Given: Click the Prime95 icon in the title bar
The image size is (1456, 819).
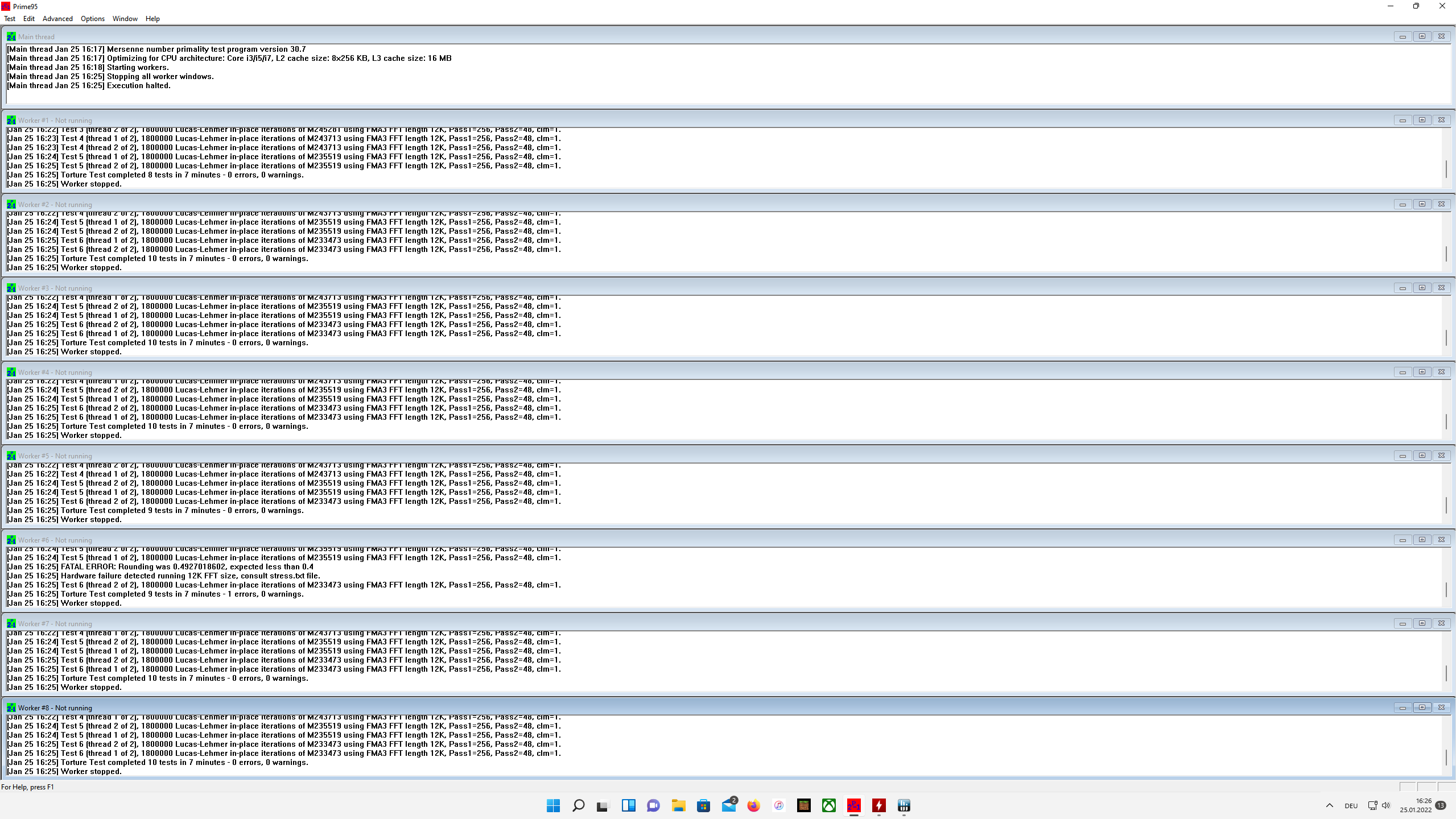Looking at the screenshot, I should (x=6, y=6).
